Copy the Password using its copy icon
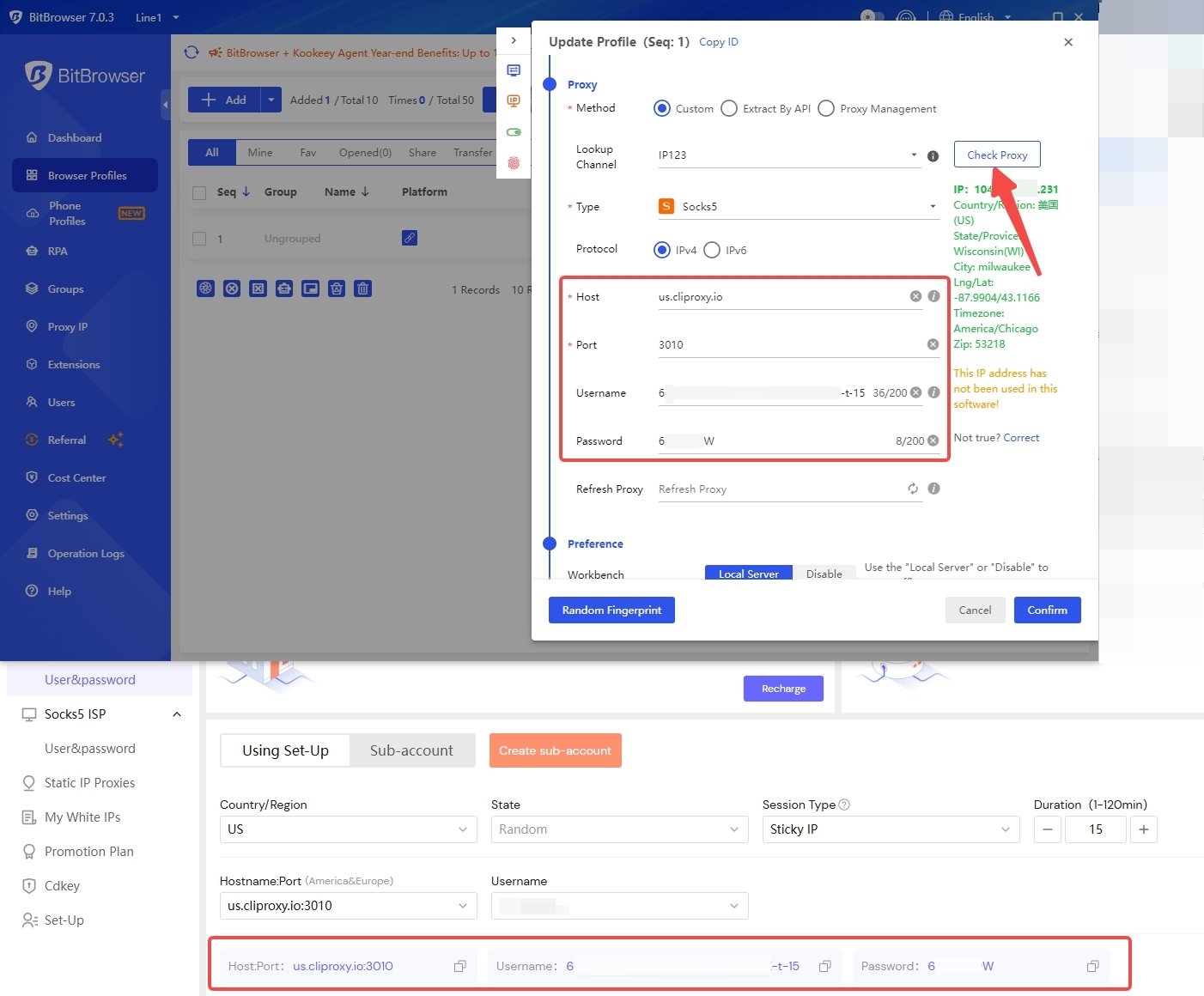 [x=1092, y=966]
